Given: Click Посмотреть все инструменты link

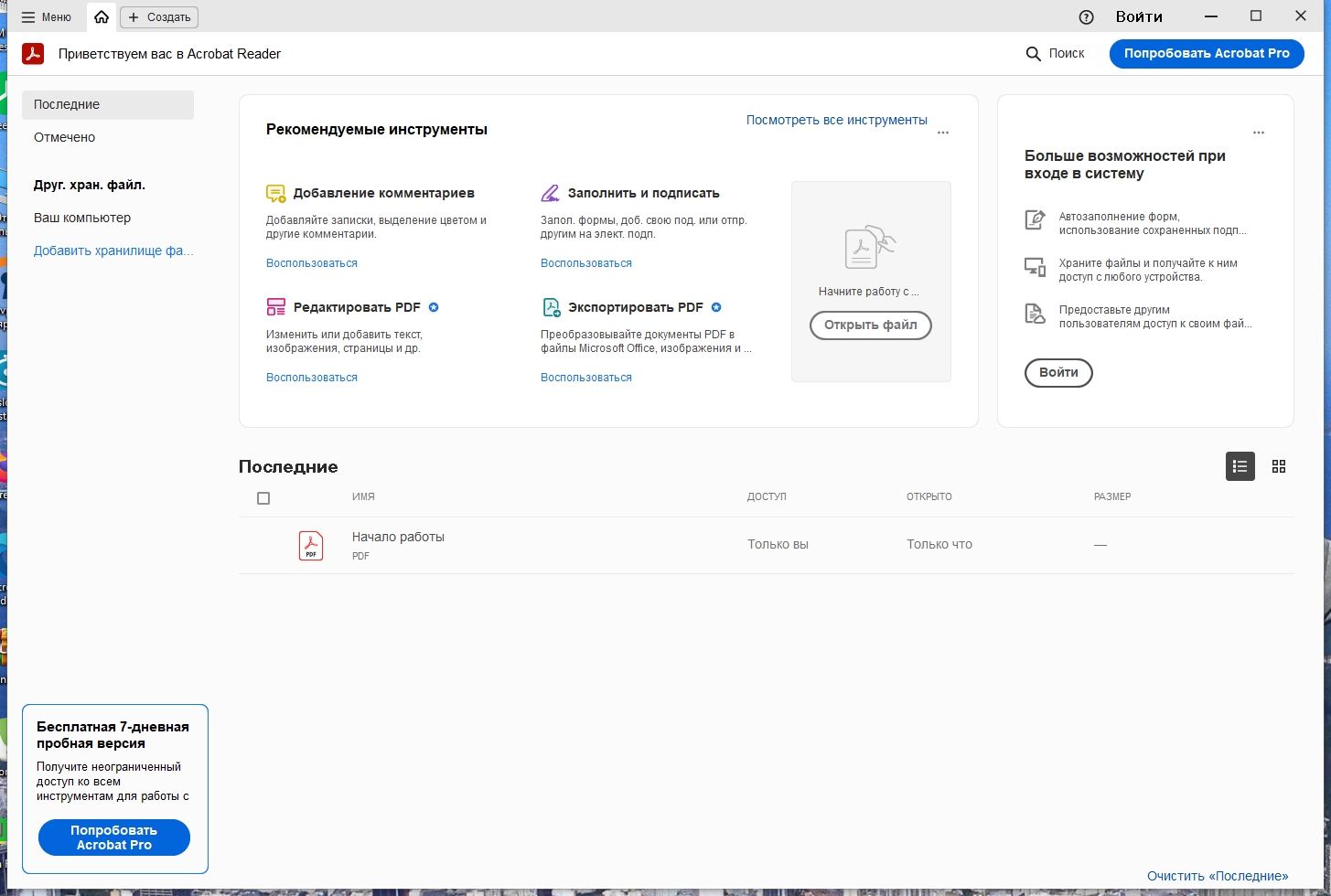Looking at the screenshot, I should click(836, 120).
